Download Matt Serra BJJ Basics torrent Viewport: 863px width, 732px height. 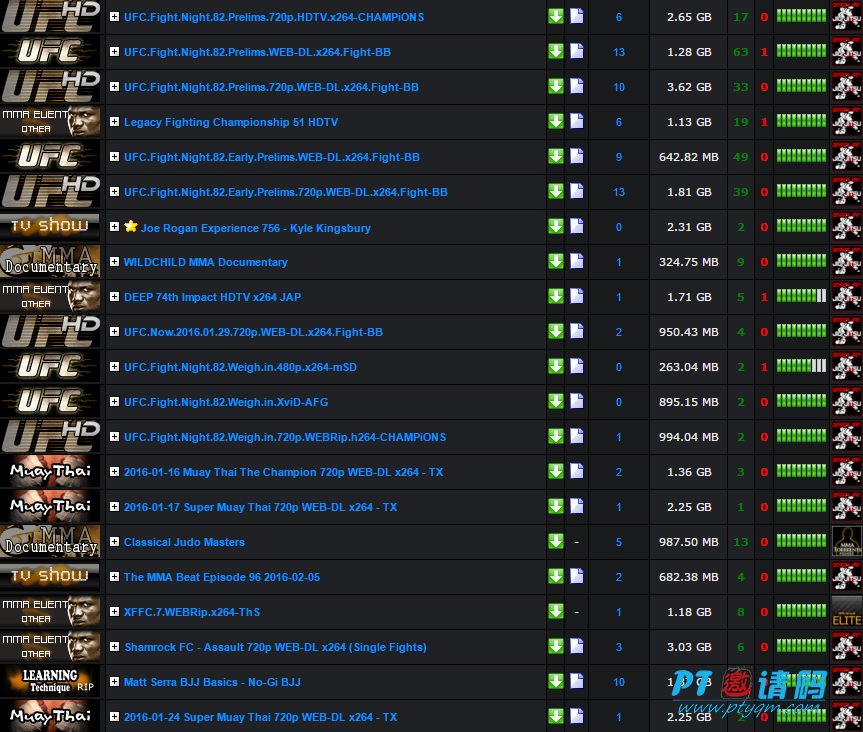(555, 681)
